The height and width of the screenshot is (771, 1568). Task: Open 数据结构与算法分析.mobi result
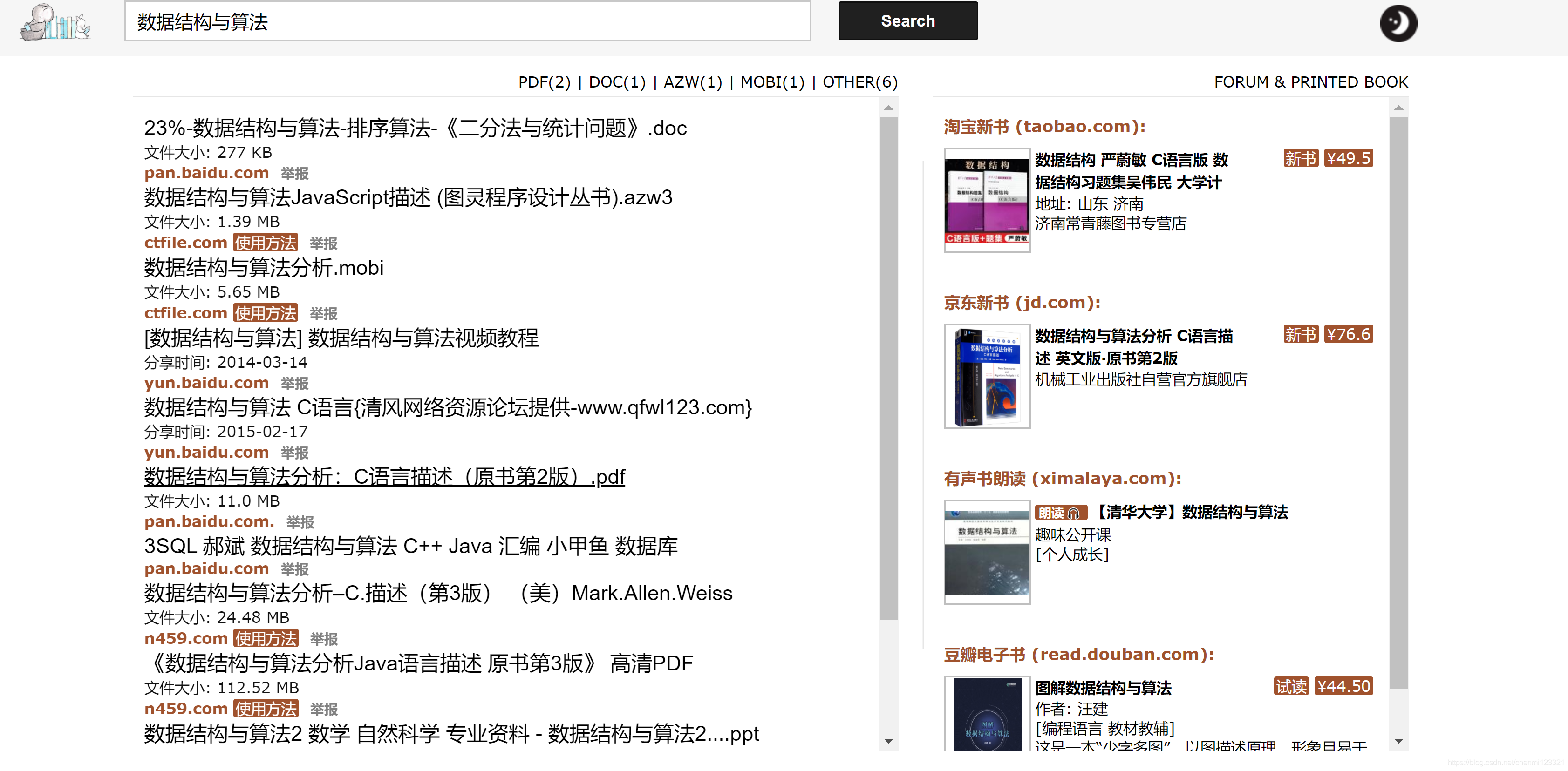264,267
